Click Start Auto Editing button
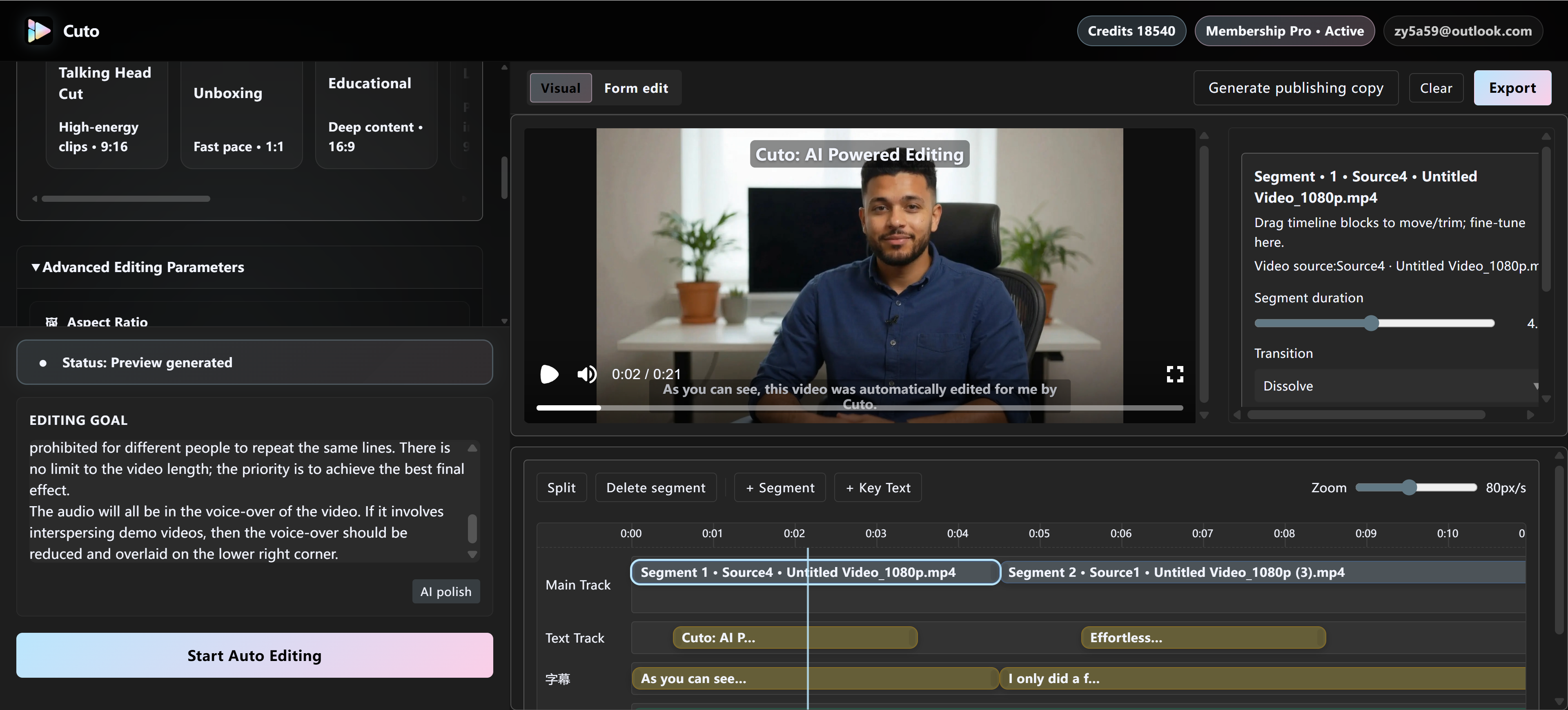This screenshot has height=710, width=1568. pos(254,655)
